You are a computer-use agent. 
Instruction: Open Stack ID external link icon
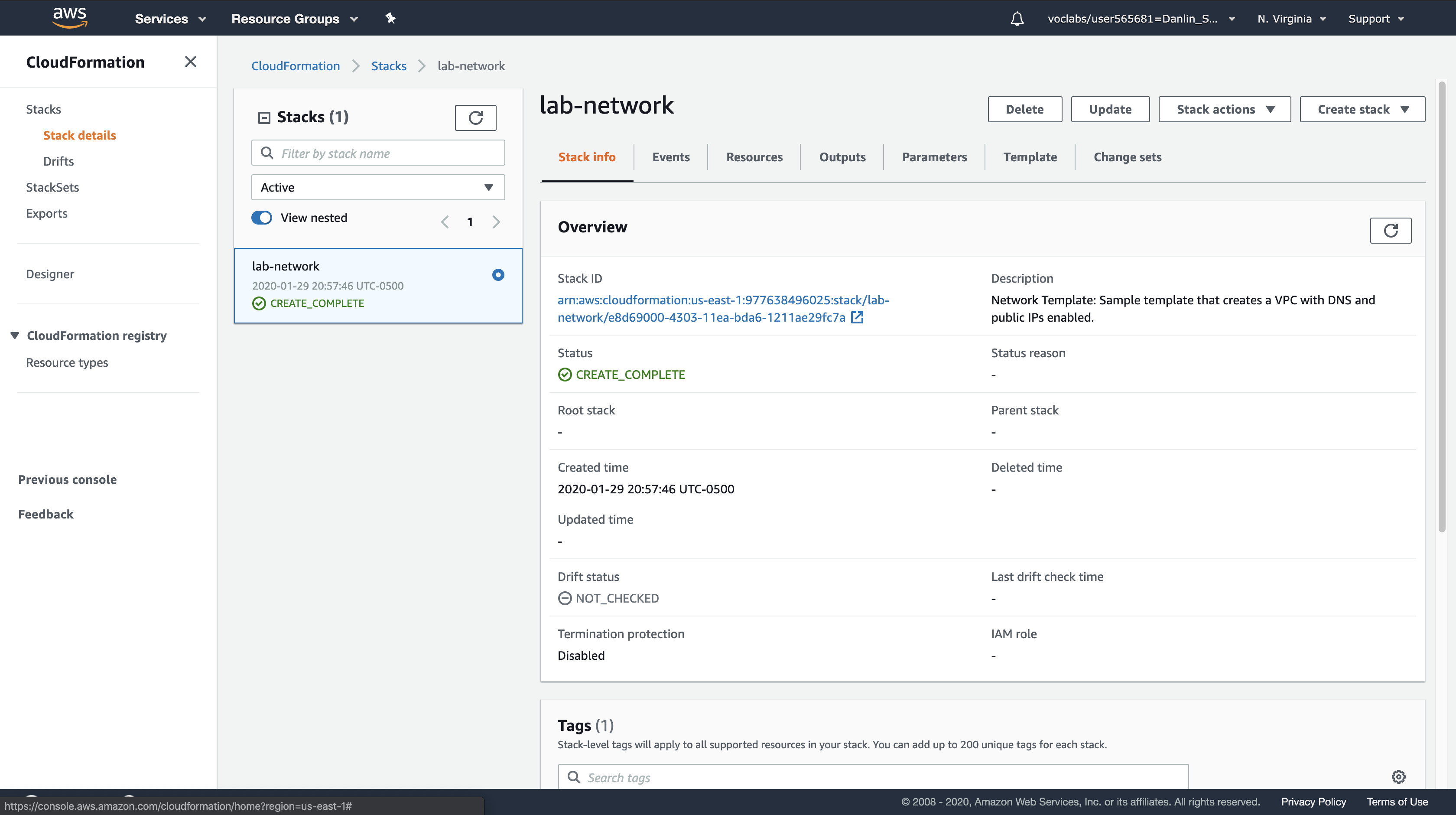coord(857,317)
